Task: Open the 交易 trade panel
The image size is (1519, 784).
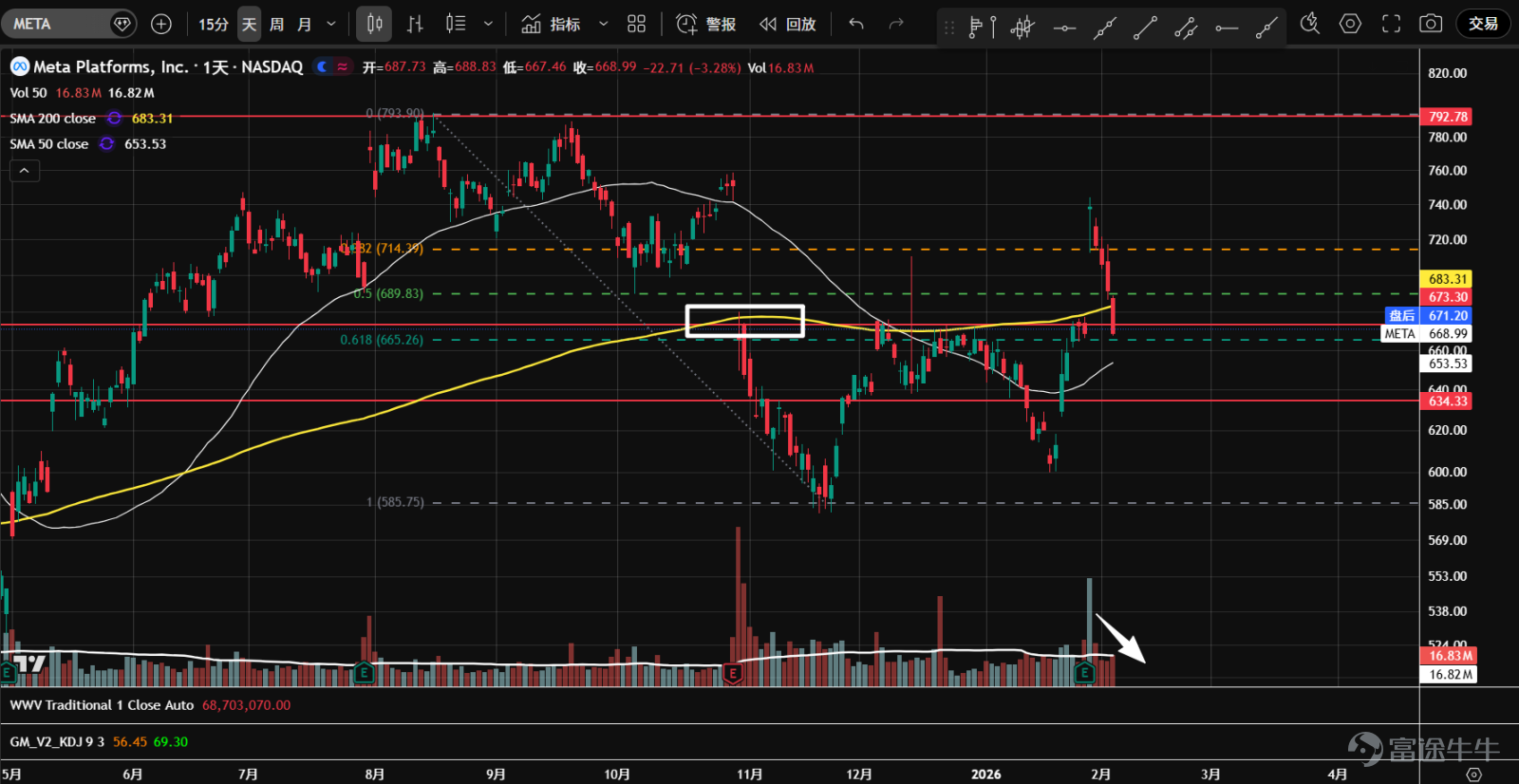Action: coord(1483,24)
